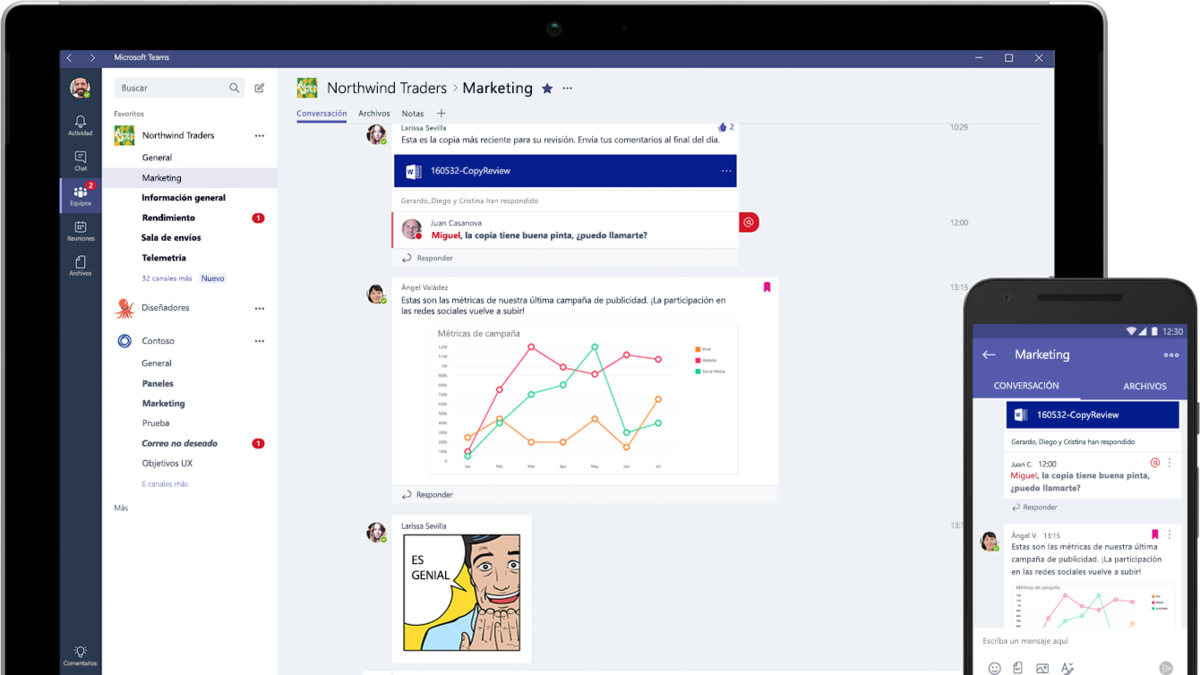Viewport: 1200px width, 675px height.
Task: Toggle like on Larissa Sevilla's message
Action: click(x=723, y=127)
